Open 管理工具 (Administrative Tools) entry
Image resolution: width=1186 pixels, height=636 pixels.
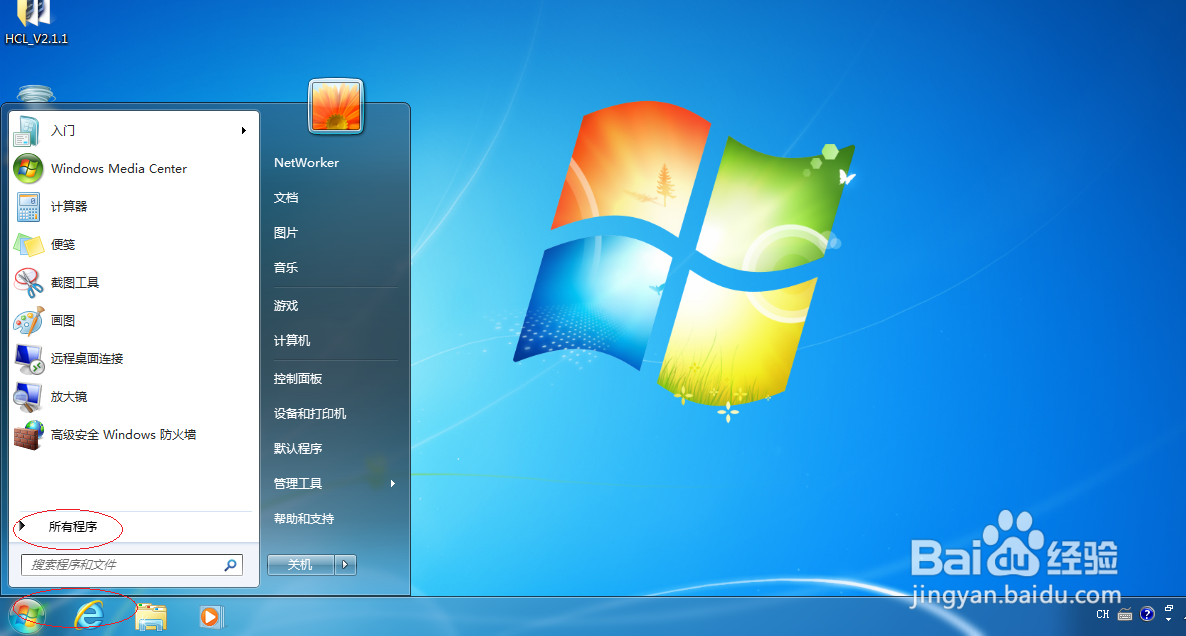click(x=298, y=483)
